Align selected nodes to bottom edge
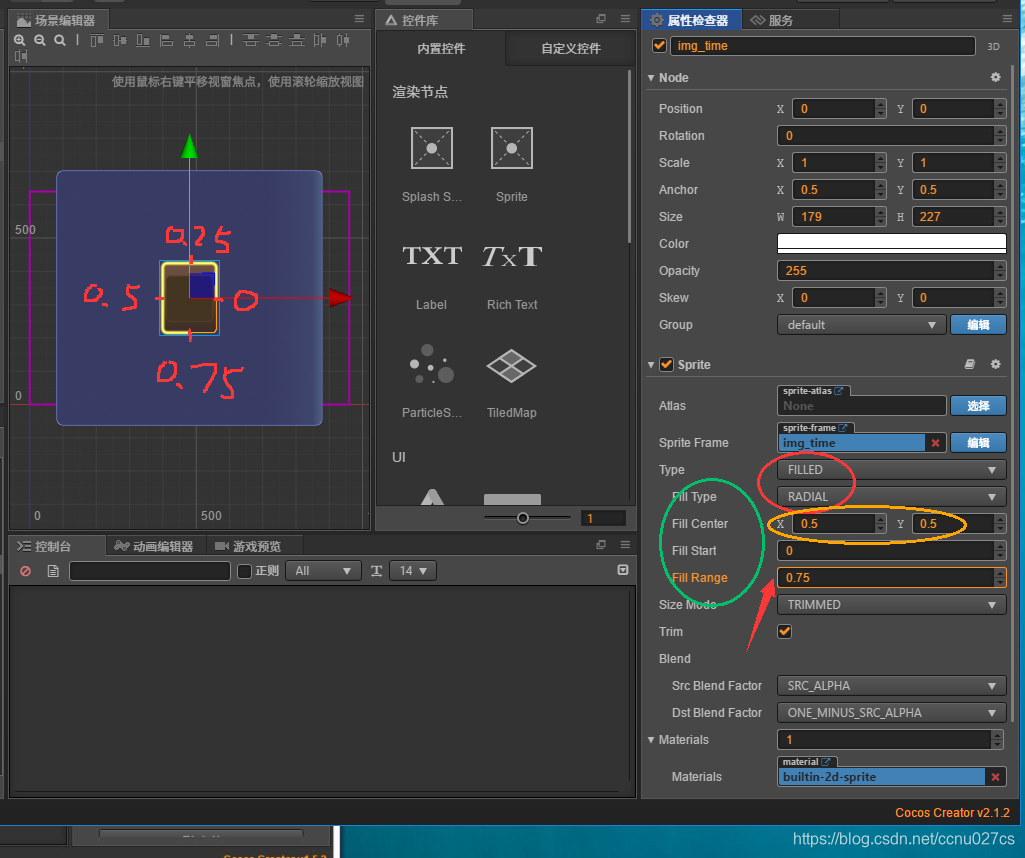Image resolution: width=1025 pixels, height=858 pixels. 143,41
